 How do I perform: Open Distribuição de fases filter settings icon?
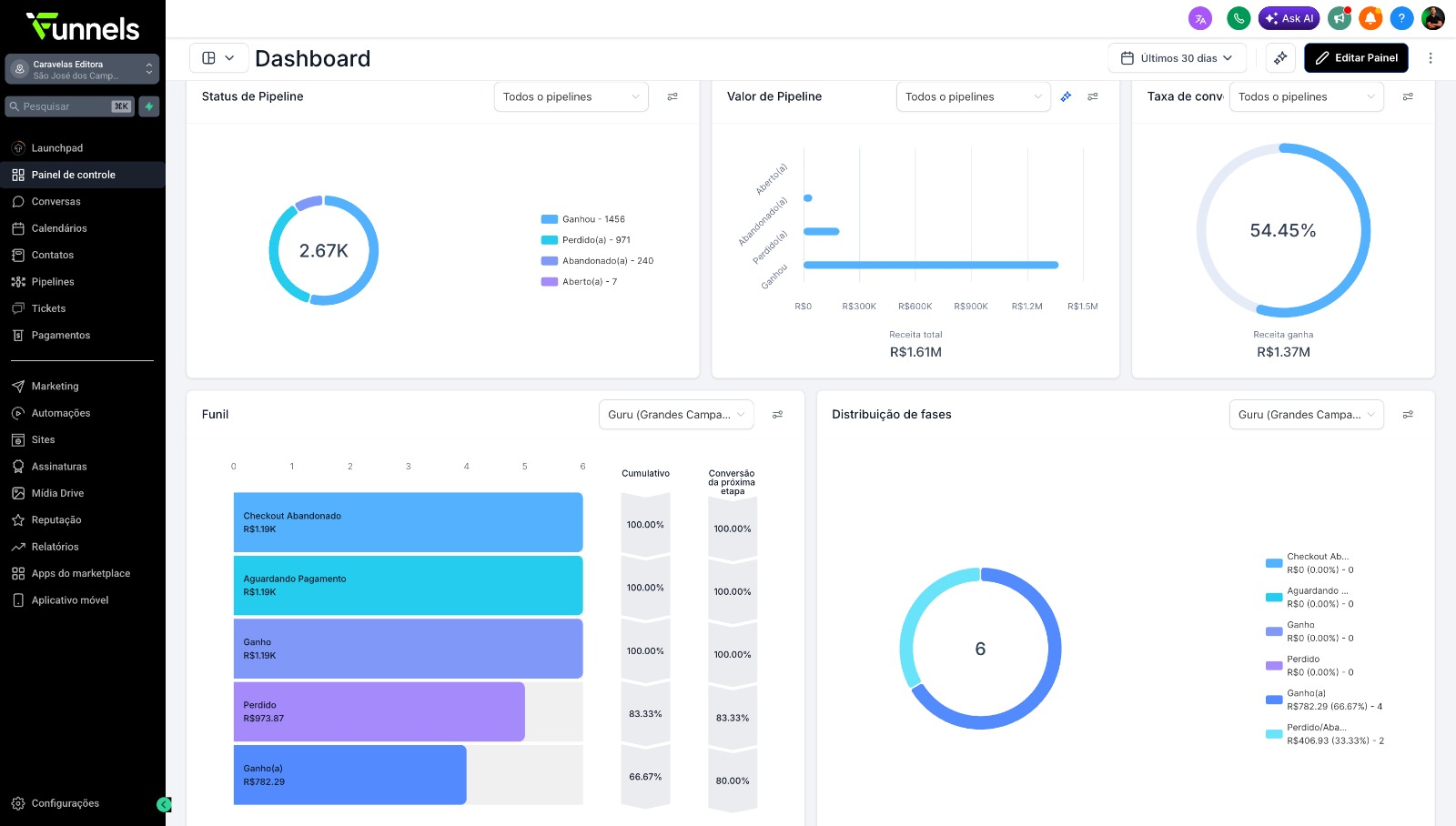(1408, 415)
